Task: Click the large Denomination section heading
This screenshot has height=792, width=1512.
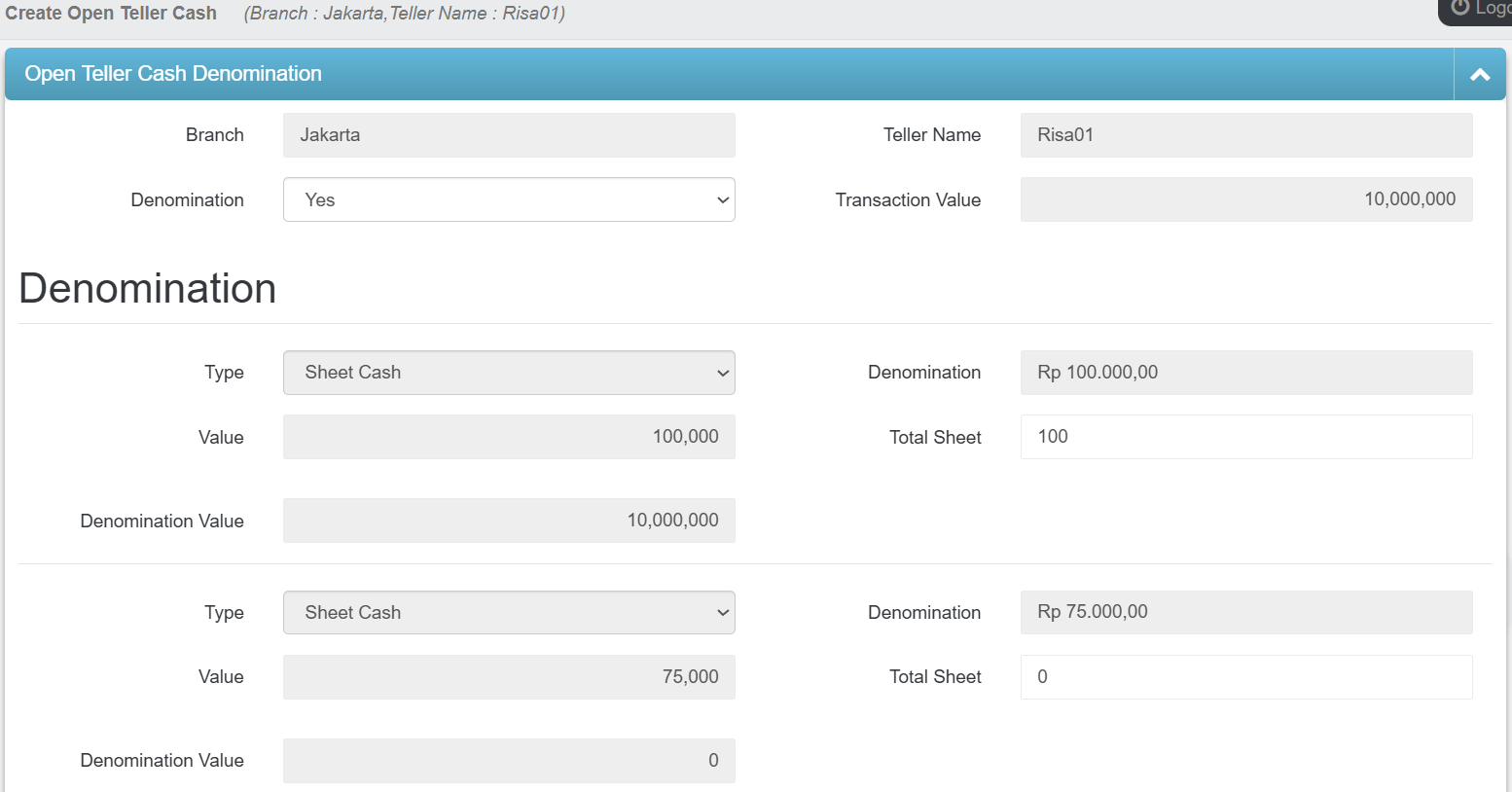Action: (148, 289)
